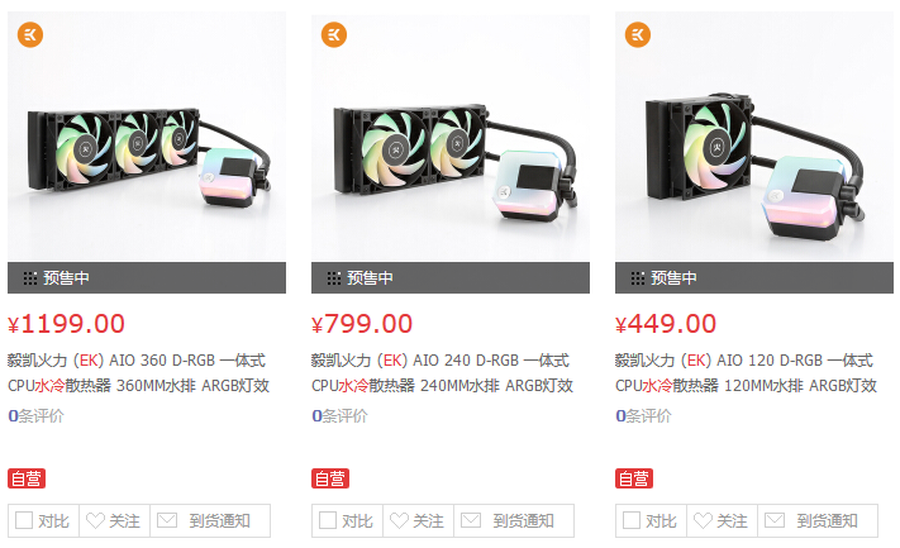This screenshot has height=548, width=900.
Task: Open the AIO 360 D-RGB product title link
Action: (x=138, y=373)
